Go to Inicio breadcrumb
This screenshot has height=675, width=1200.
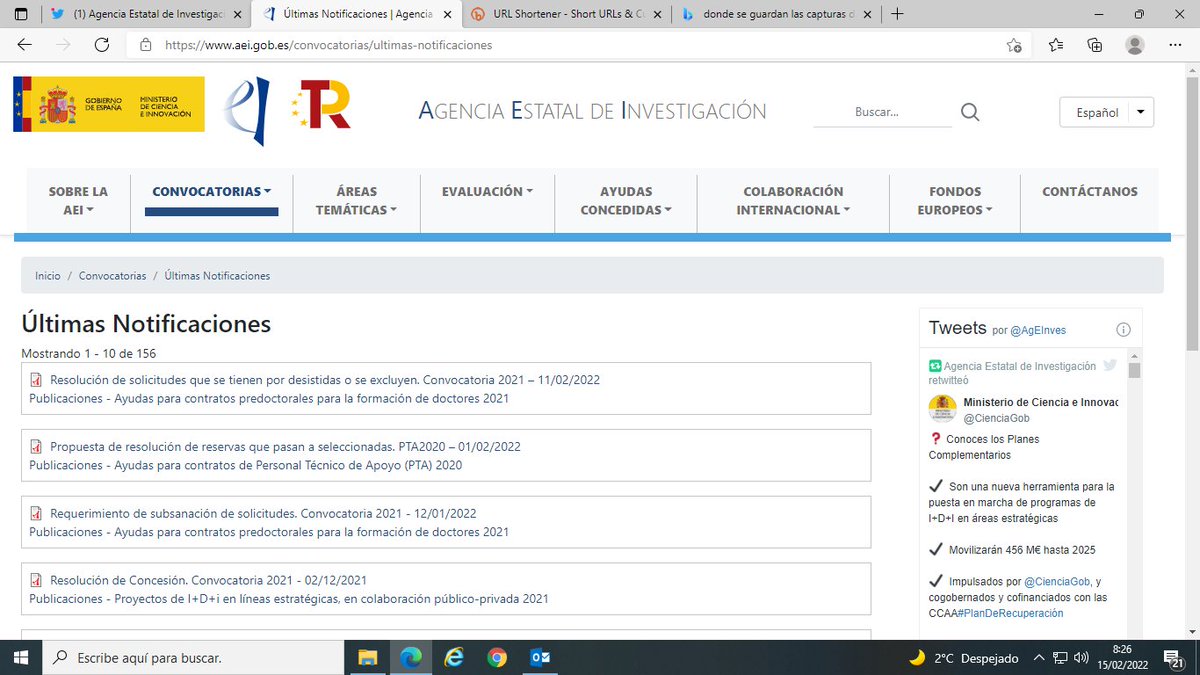[47, 276]
